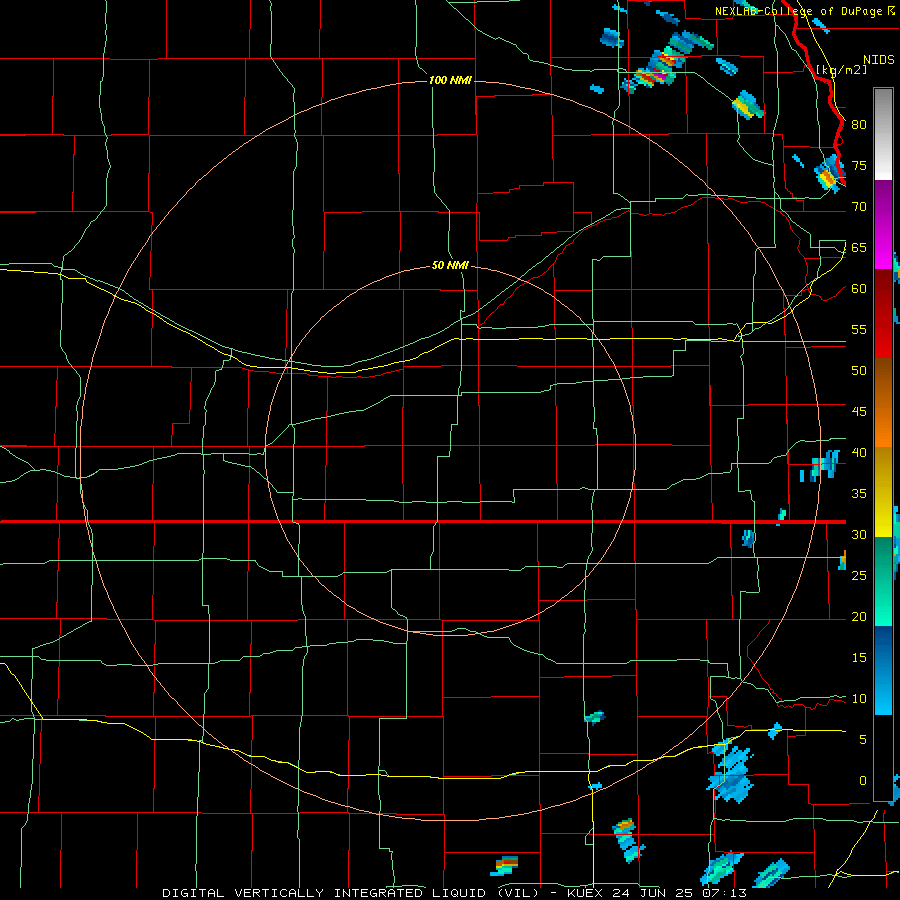Click the 10 value on the color scale
The height and width of the screenshot is (900, 900).
pos(859,699)
